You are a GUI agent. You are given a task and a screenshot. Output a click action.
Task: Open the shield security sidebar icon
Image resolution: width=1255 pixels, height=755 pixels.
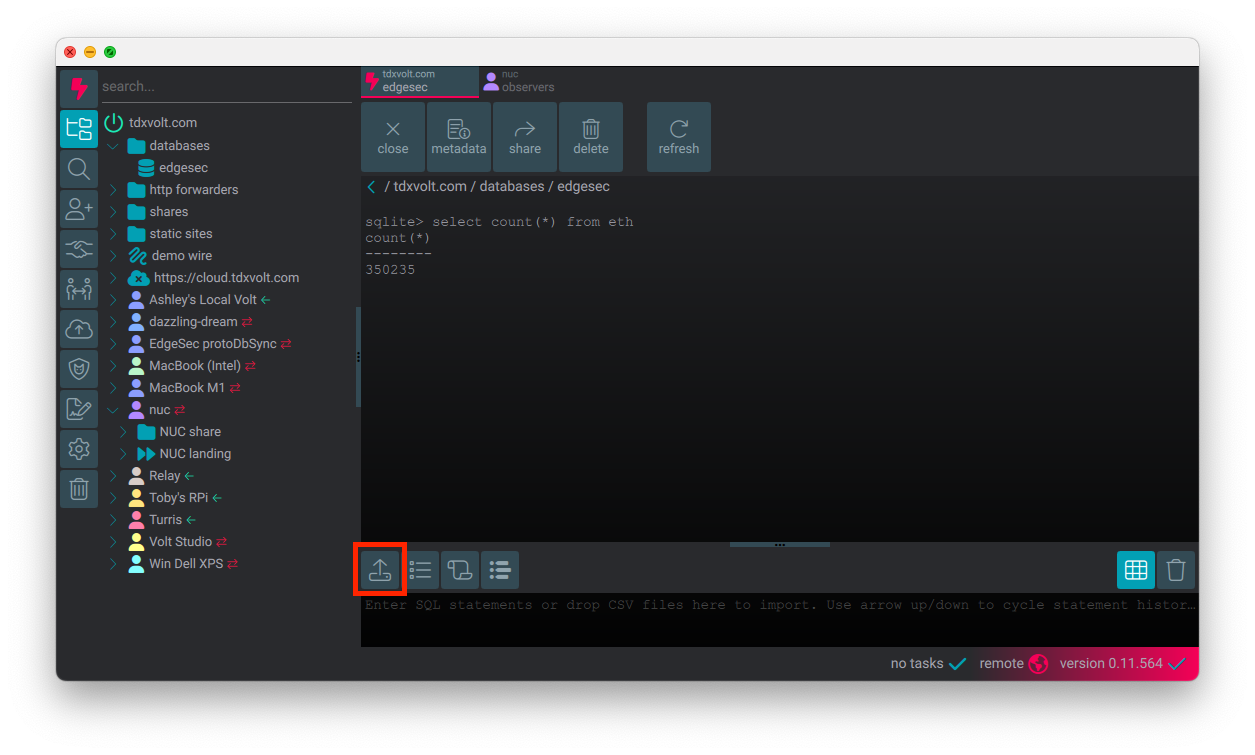click(x=79, y=369)
